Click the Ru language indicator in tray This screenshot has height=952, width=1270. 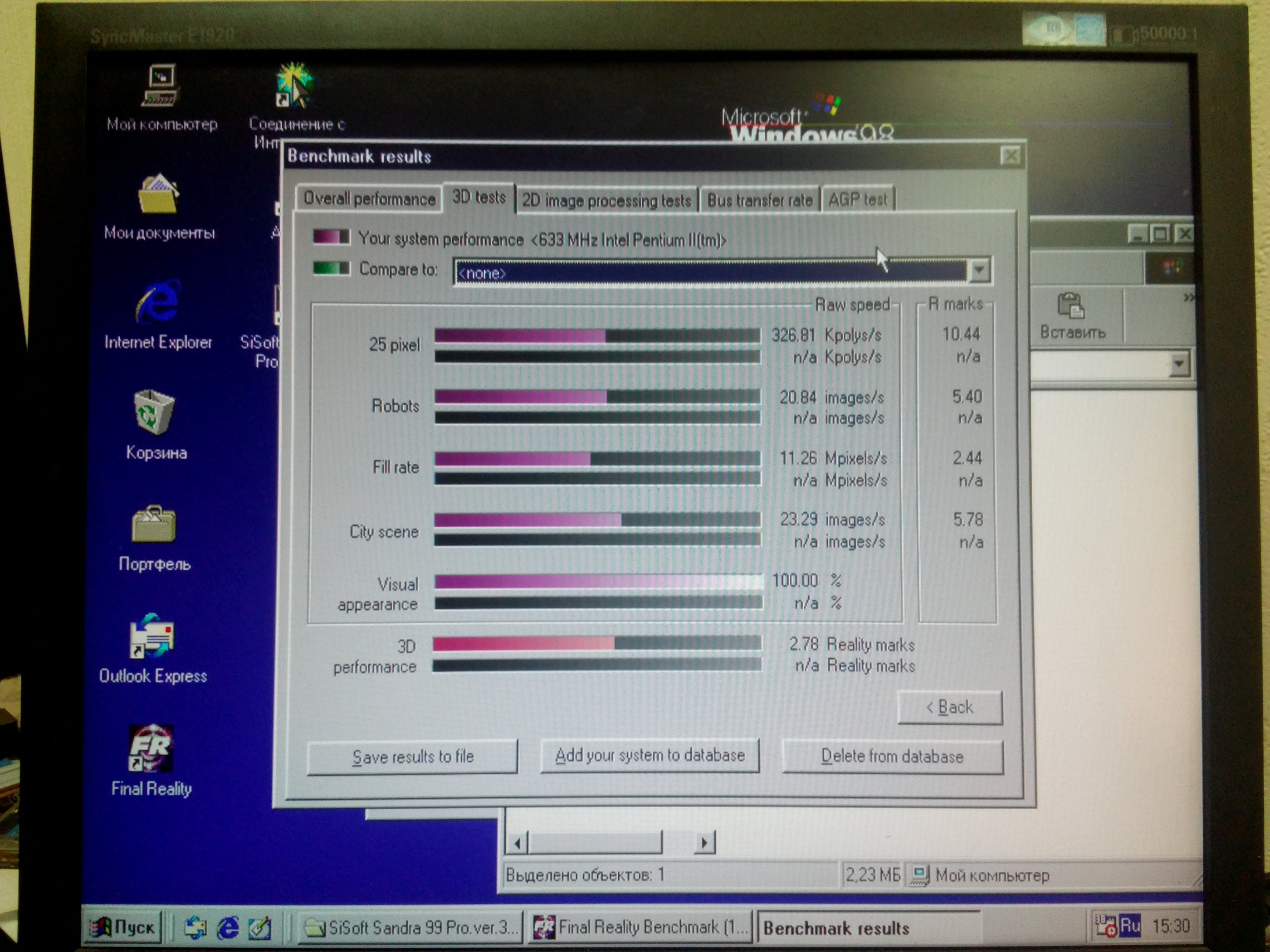click(1129, 926)
